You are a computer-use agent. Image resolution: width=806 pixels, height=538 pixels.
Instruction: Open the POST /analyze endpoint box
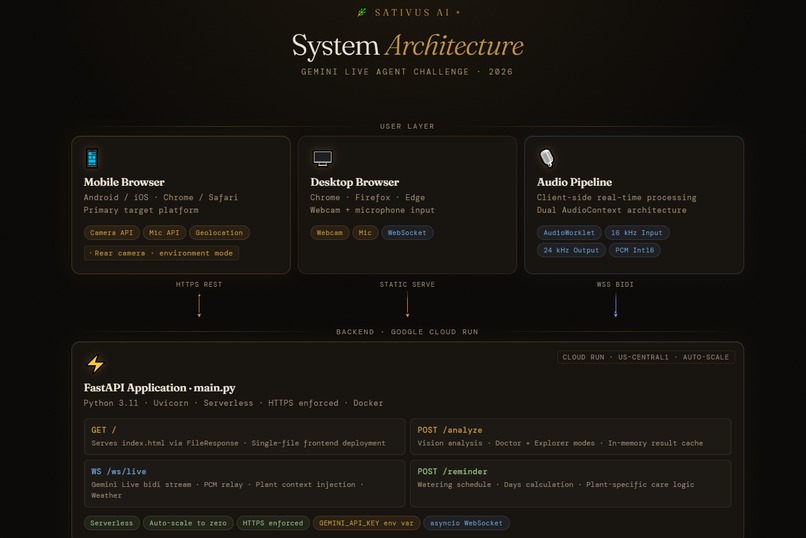pyautogui.click(x=571, y=436)
